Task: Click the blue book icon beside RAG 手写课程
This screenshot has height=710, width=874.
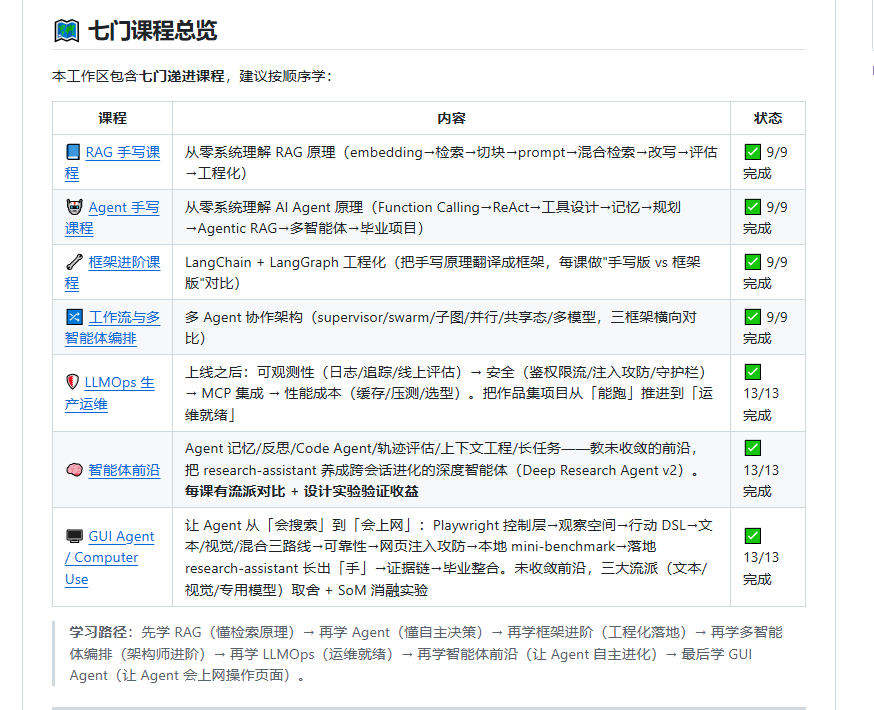Action: (73, 152)
